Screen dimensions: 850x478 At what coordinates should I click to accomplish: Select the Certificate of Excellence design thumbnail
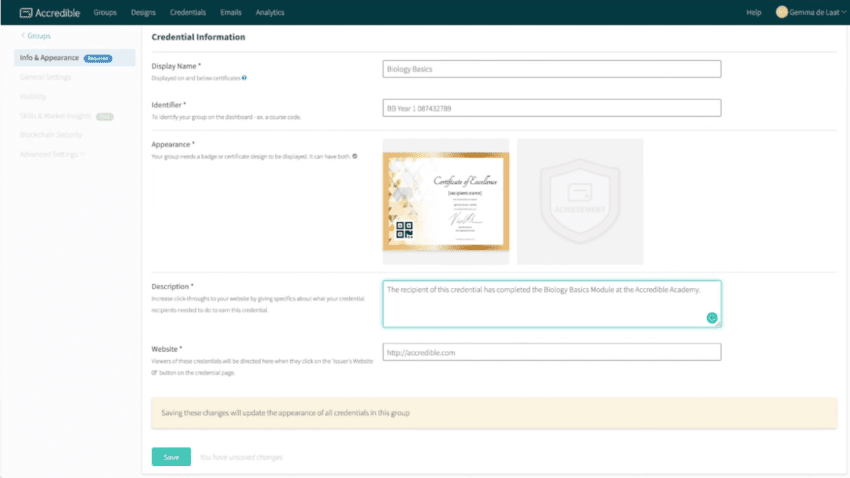point(446,201)
